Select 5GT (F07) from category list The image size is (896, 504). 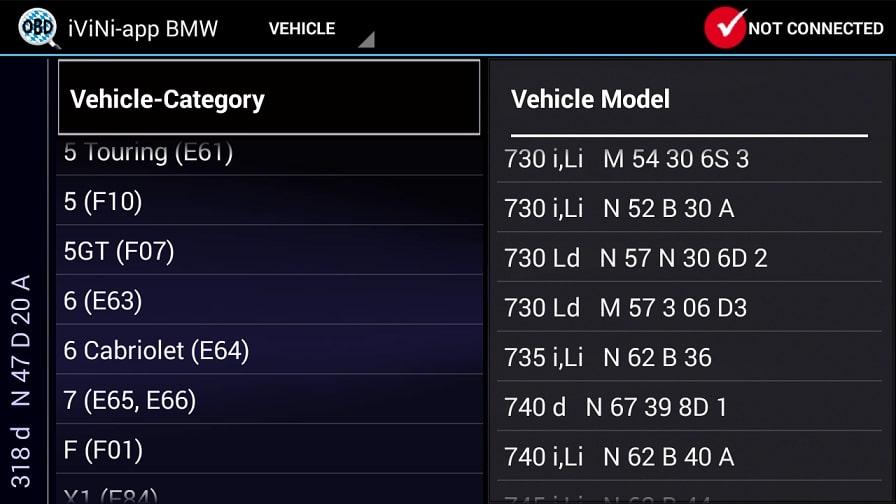click(x=270, y=250)
